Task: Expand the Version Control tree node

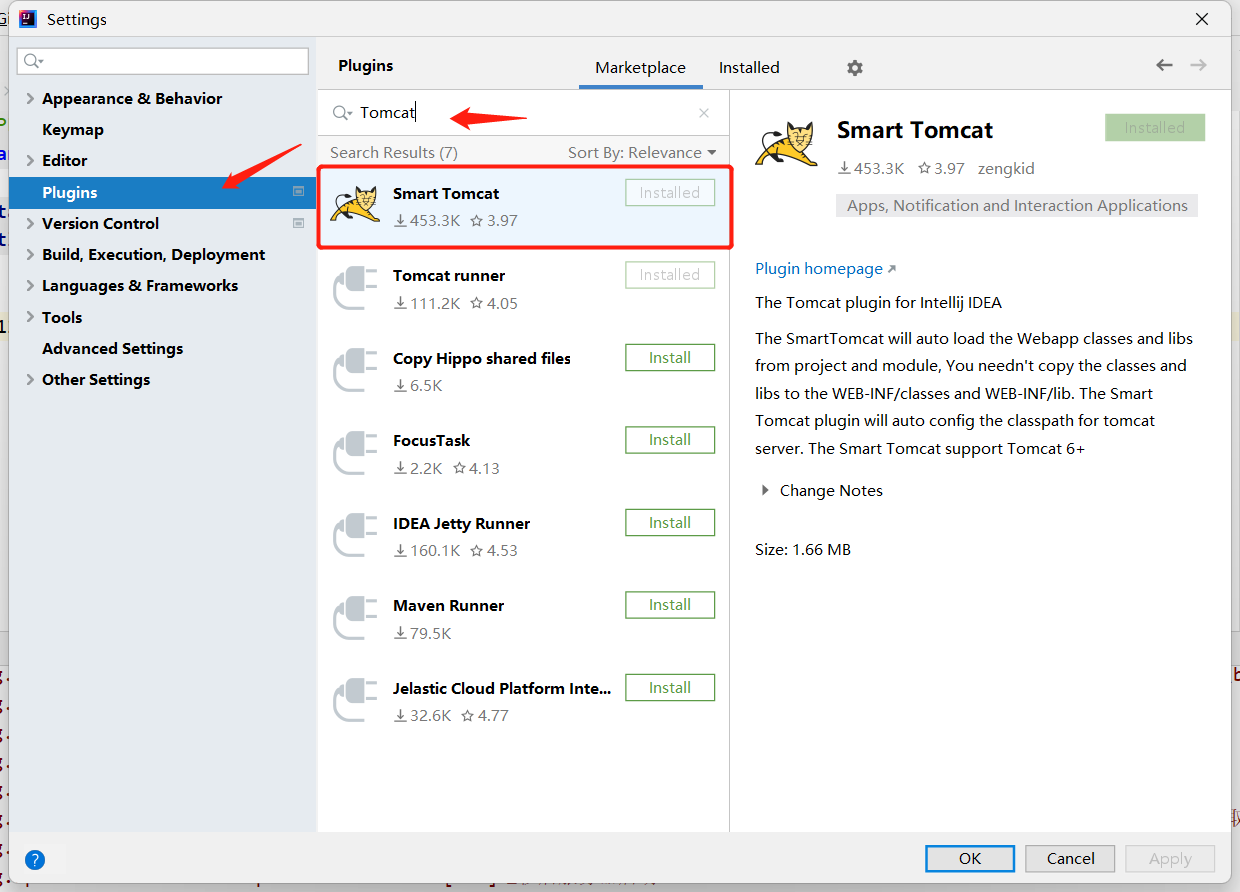Action: pyautogui.click(x=30, y=223)
